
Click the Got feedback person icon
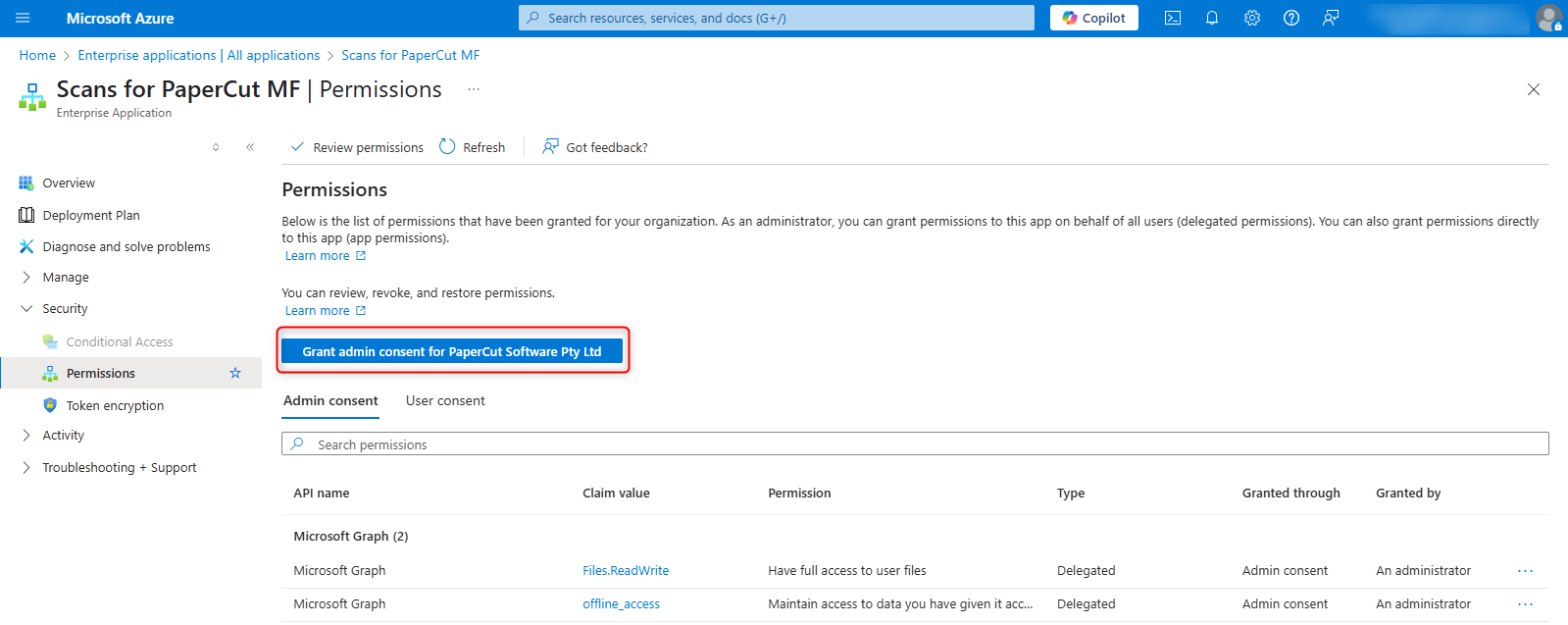pyautogui.click(x=551, y=146)
